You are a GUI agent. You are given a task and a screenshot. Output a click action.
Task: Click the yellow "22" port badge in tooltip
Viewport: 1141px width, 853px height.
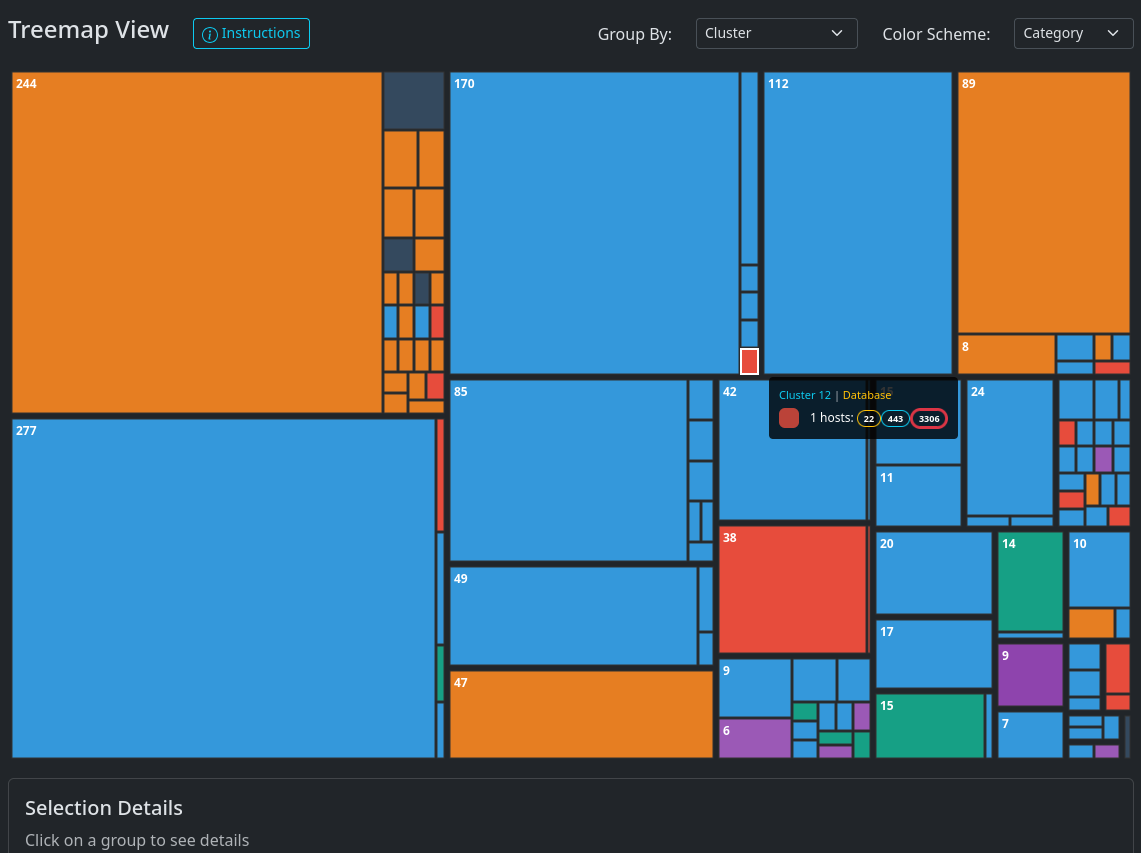click(868, 418)
